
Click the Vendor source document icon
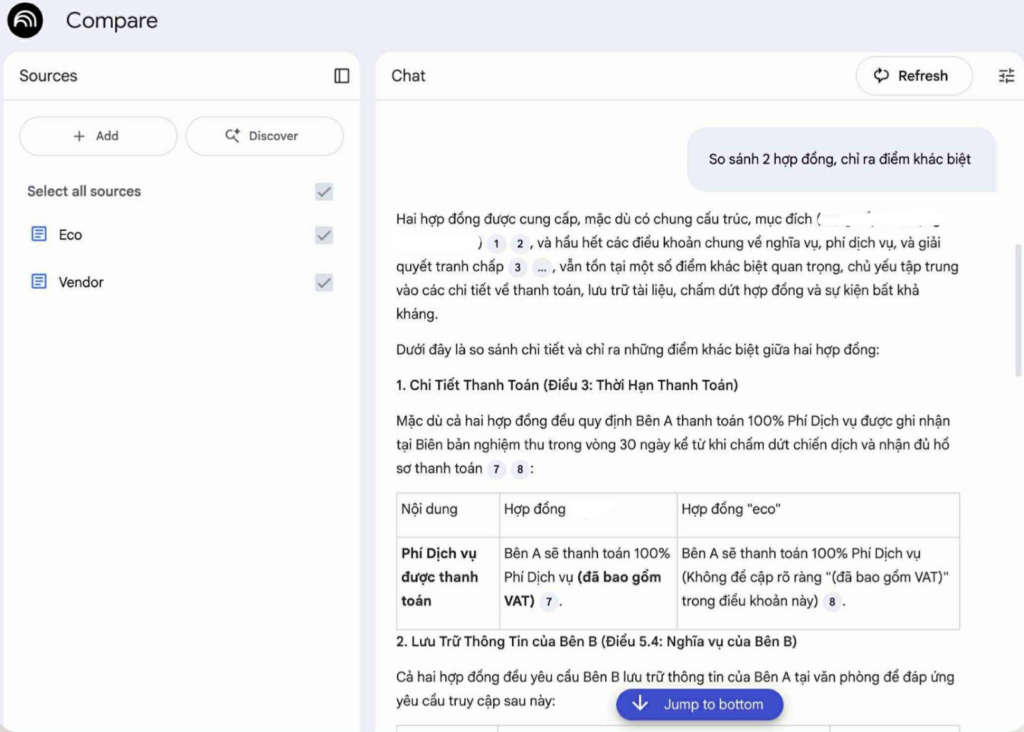pyautogui.click(x=39, y=282)
